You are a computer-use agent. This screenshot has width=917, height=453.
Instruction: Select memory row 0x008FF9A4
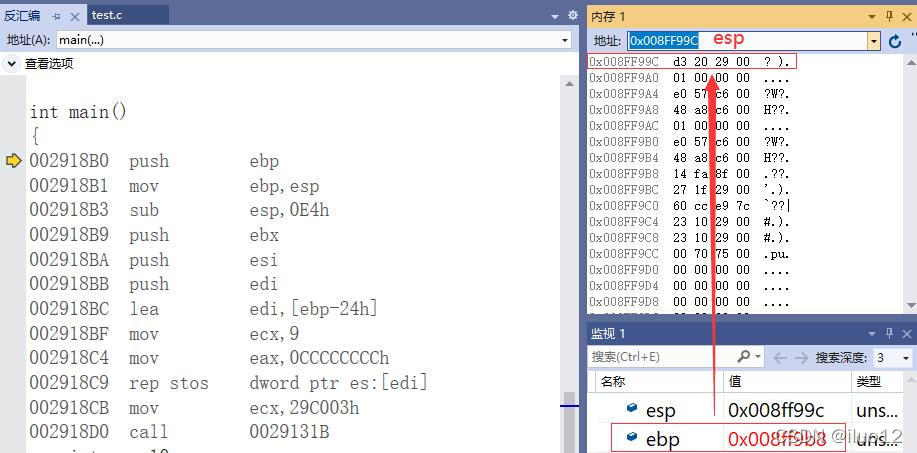point(690,94)
